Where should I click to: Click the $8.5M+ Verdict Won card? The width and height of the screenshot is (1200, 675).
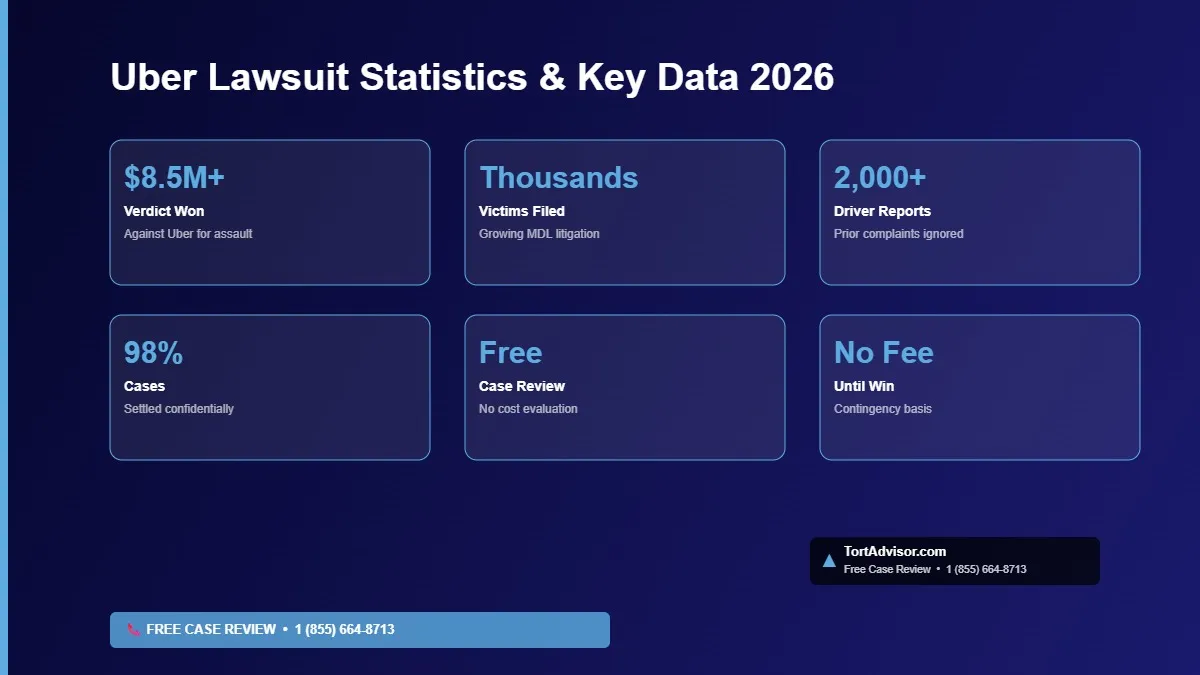[x=270, y=212]
